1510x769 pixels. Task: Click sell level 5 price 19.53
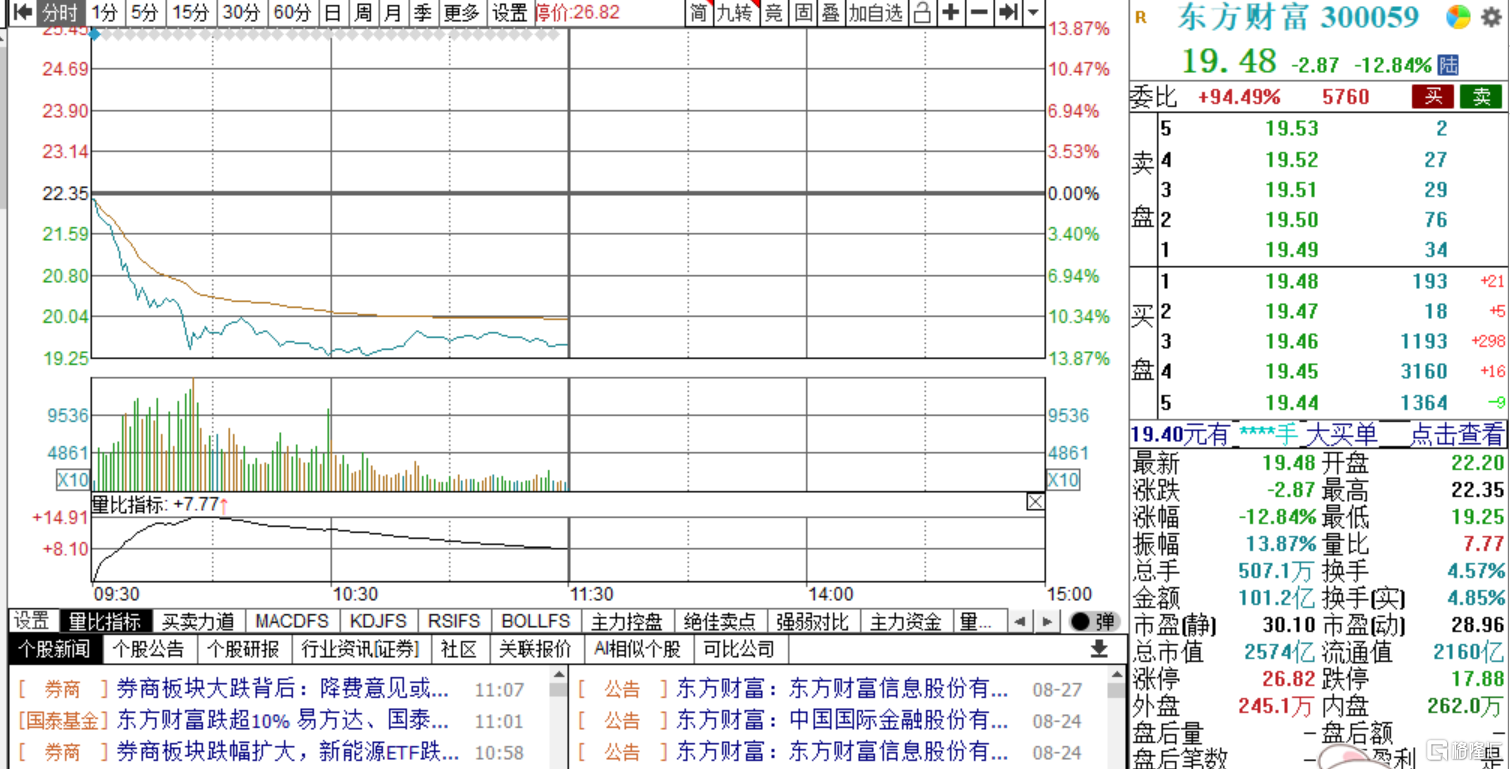click(x=1291, y=128)
